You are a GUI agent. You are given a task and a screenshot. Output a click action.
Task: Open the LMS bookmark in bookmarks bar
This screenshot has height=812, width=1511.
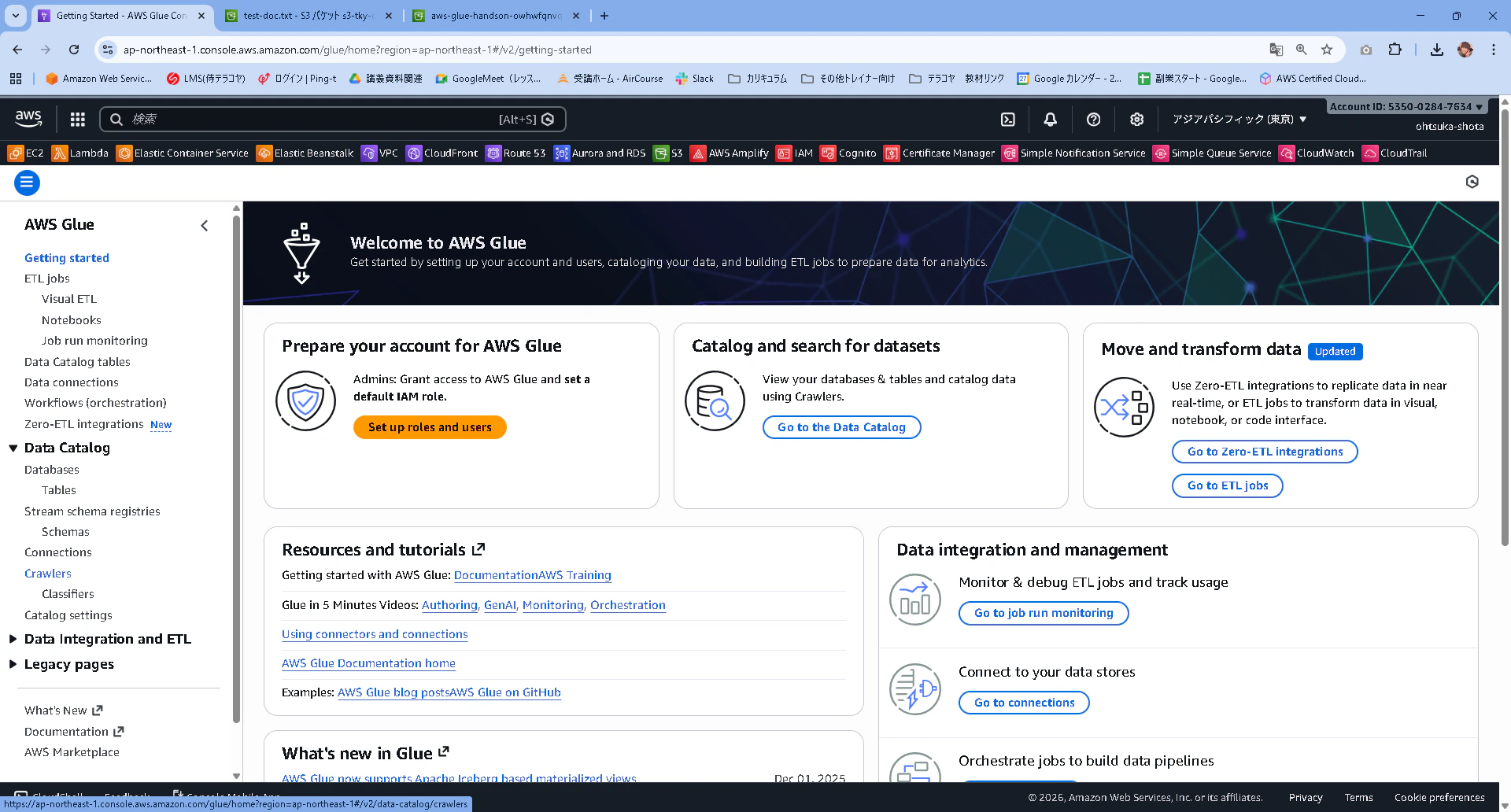tap(206, 79)
